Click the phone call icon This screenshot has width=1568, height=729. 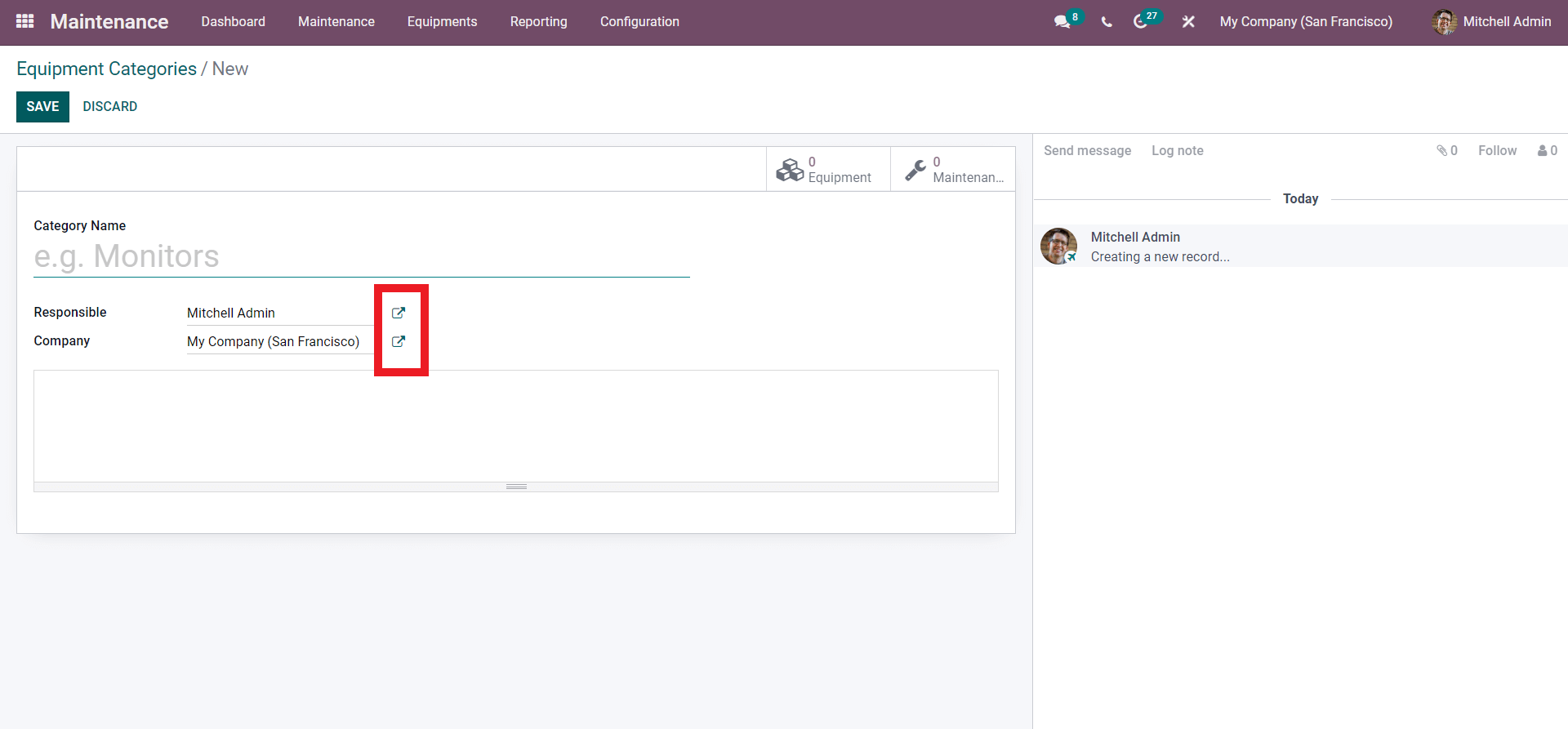(x=1107, y=22)
